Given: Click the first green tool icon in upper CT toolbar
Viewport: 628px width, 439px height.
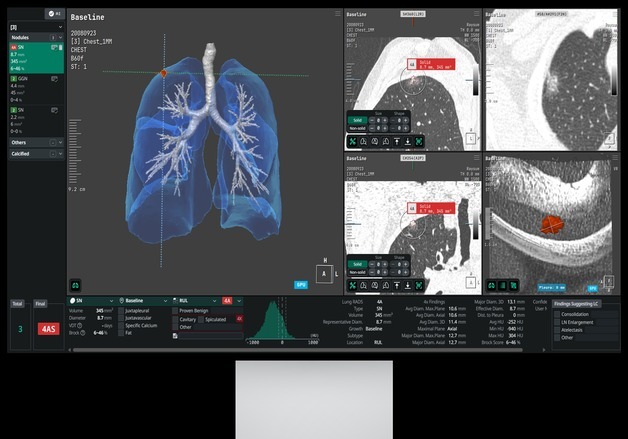Looking at the screenshot, I should pos(353,141).
